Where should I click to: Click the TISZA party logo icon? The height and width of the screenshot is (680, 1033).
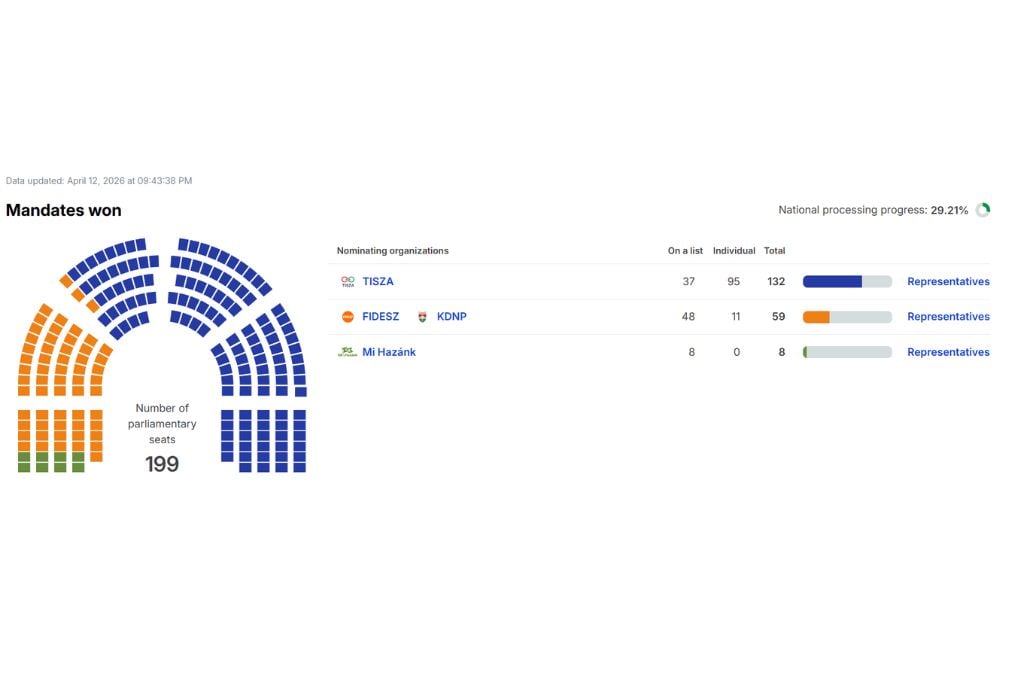[x=348, y=282]
